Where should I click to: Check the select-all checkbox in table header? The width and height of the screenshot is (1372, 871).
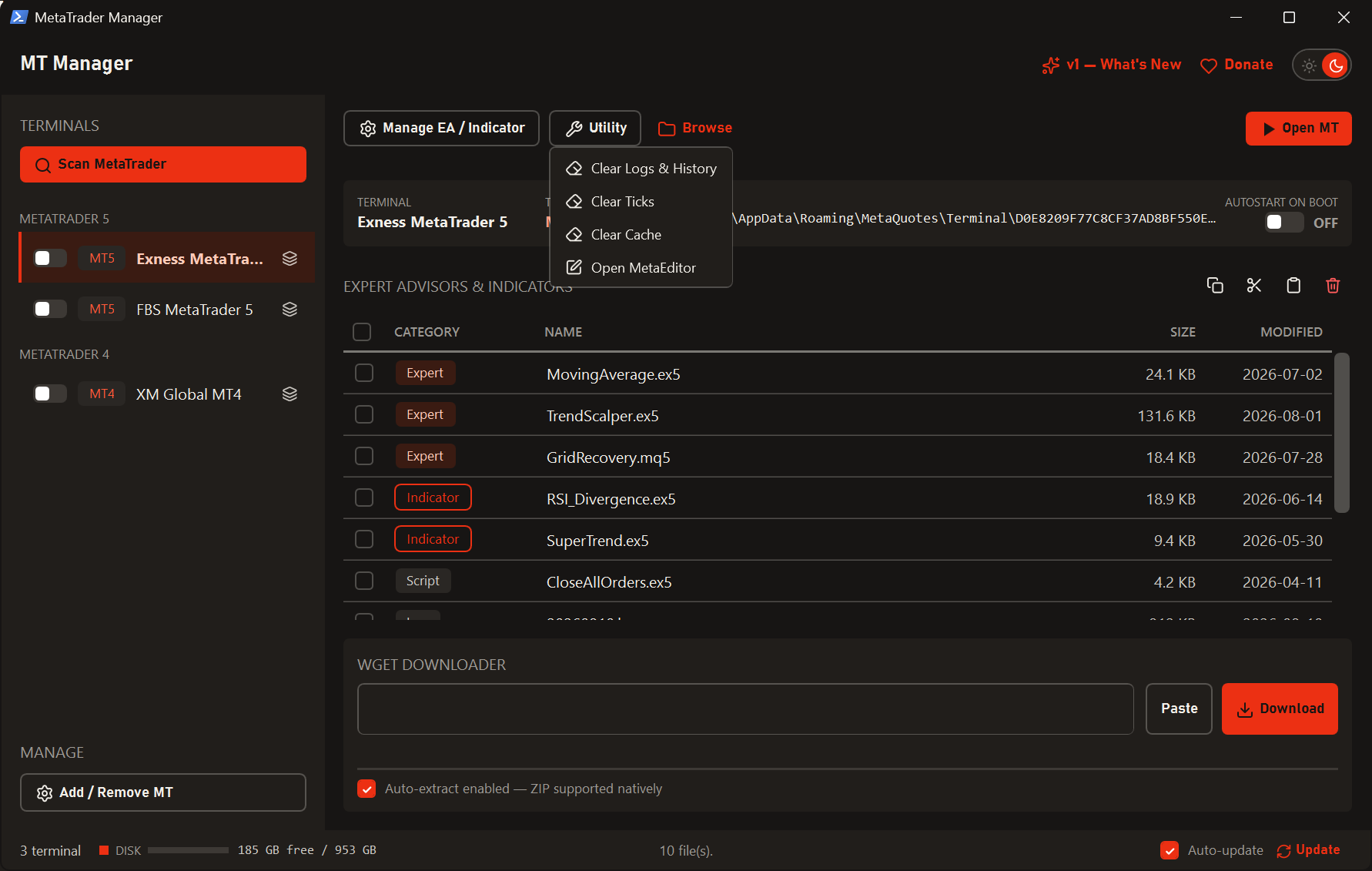click(x=362, y=332)
